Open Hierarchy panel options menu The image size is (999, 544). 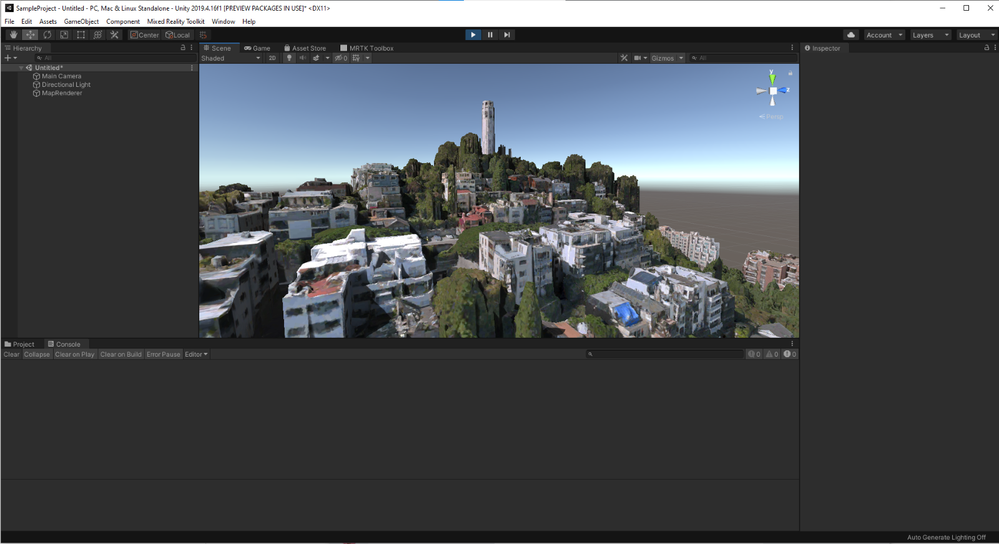point(191,48)
